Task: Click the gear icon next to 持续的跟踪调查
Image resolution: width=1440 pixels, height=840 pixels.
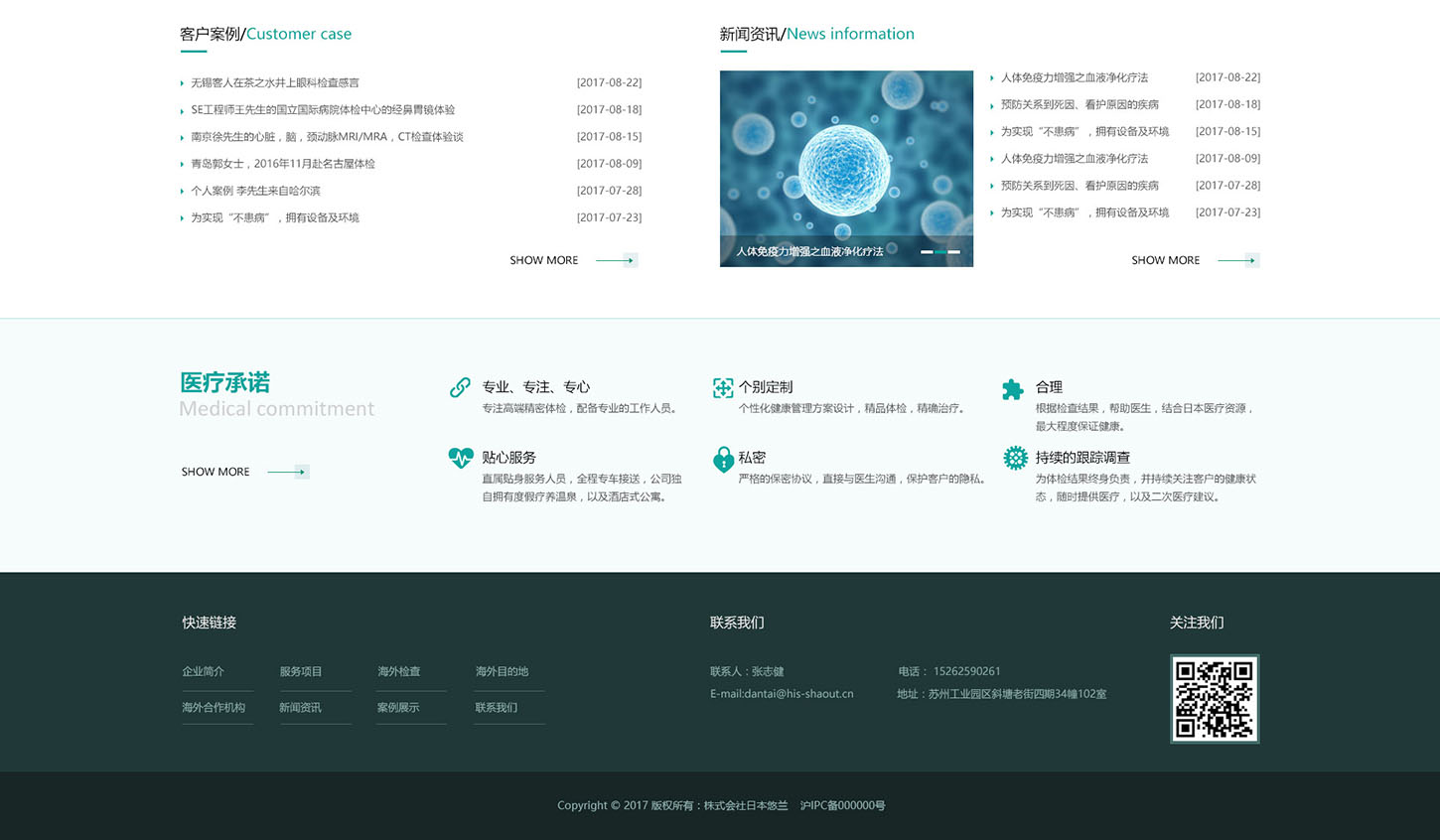Action: [1015, 458]
